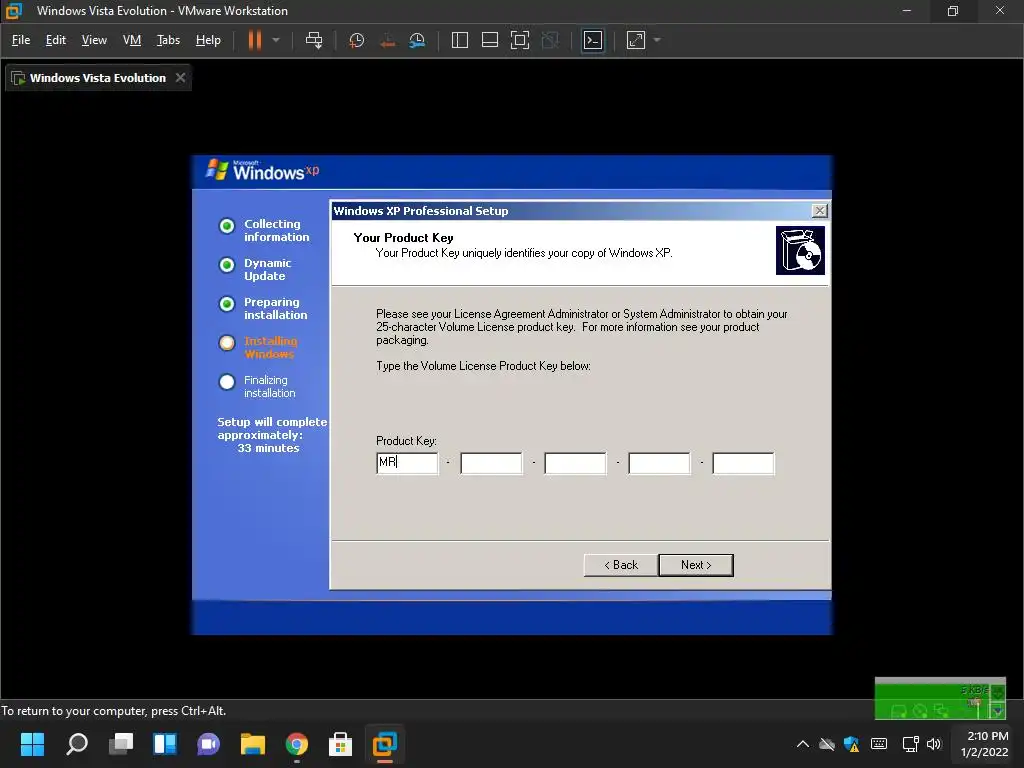Open the snapshot manager

coord(417,40)
